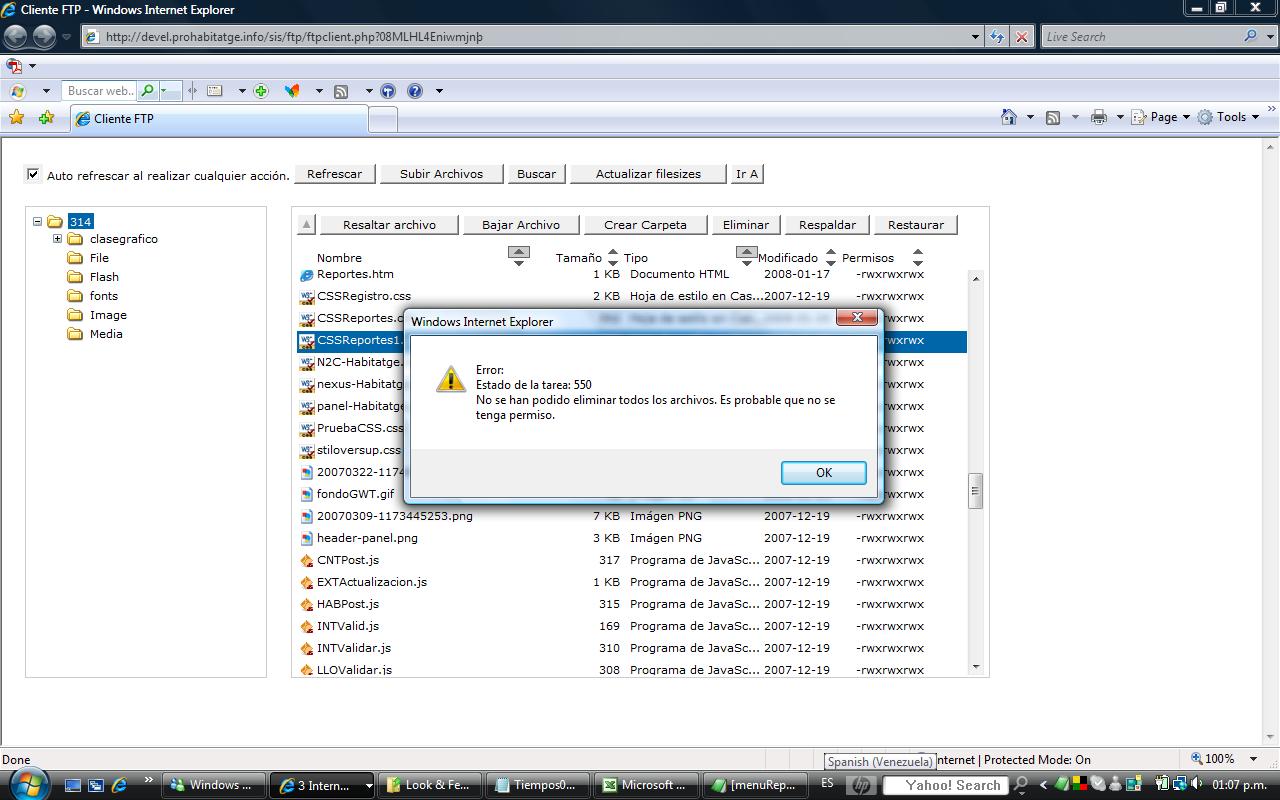Image resolution: width=1280 pixels, height=800 pixels.
Task: Click the file list scrollbar thumb
Action: [976, 491]
